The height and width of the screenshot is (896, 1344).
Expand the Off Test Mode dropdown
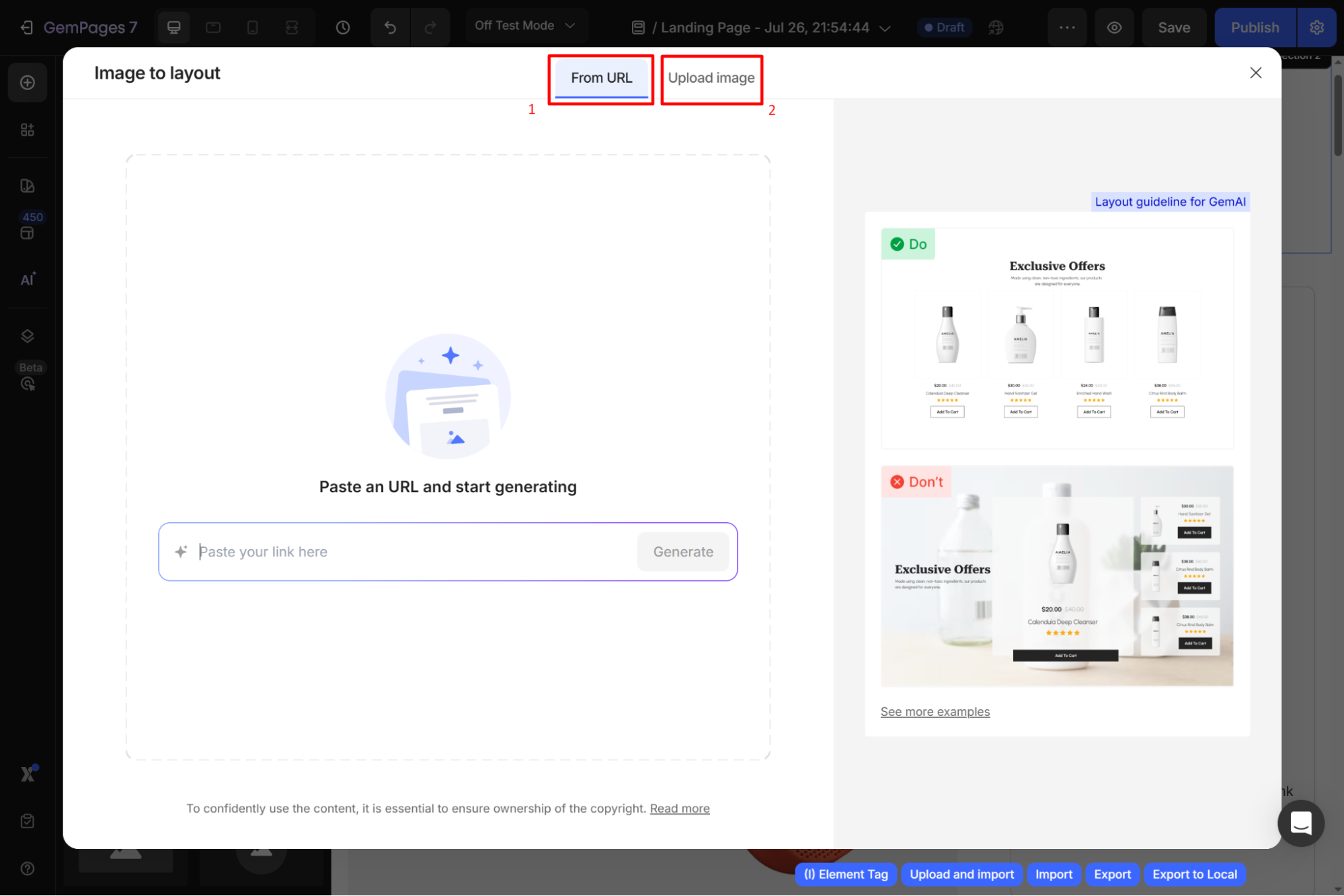point(525,26)
